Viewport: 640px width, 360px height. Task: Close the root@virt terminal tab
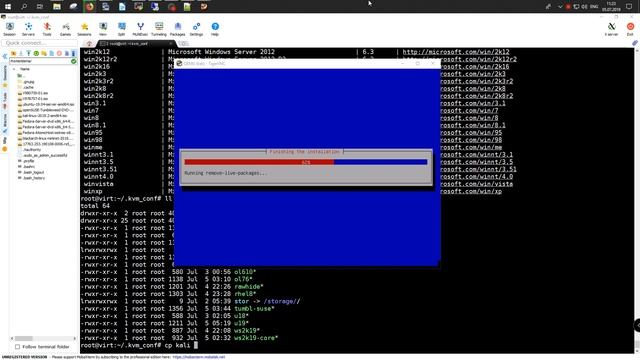[x=171, y=43]
